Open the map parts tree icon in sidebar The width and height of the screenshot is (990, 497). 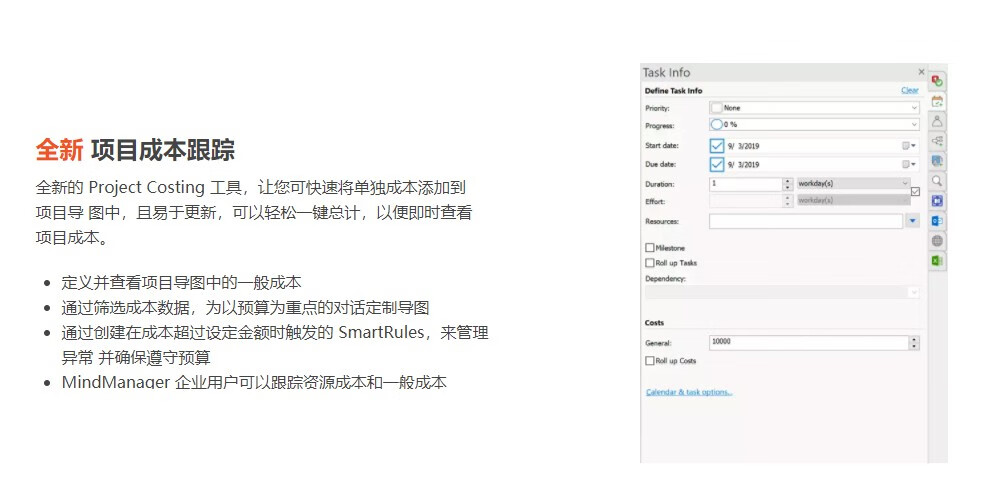(x=938, y=140)
